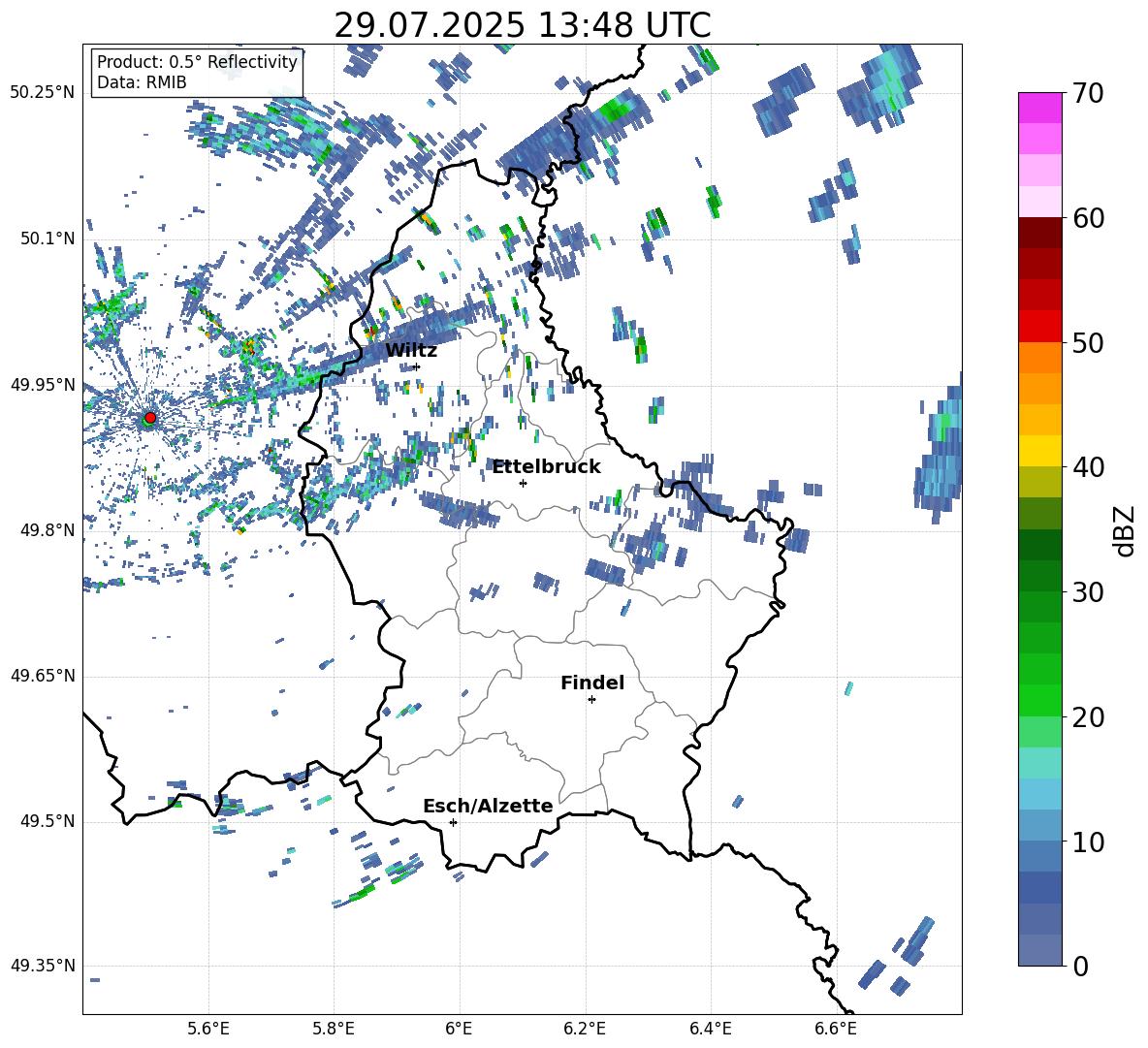
Task: Click the colorbar value 0
Action: [1080, 966]
